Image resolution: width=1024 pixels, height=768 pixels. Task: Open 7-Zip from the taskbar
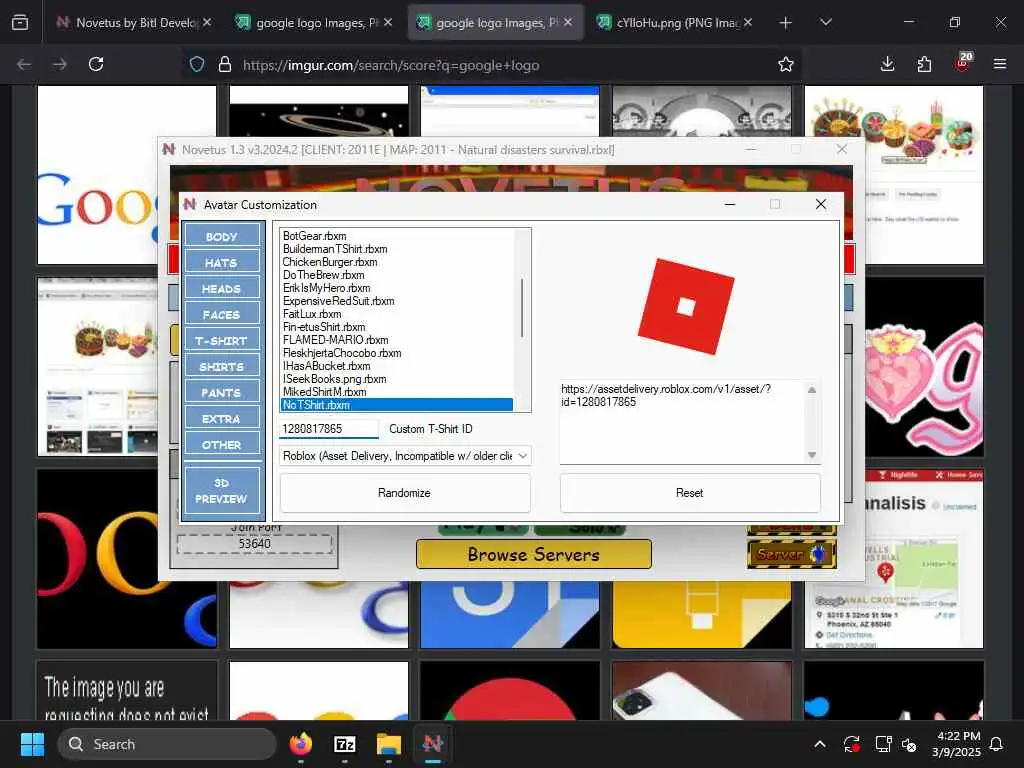345,744
